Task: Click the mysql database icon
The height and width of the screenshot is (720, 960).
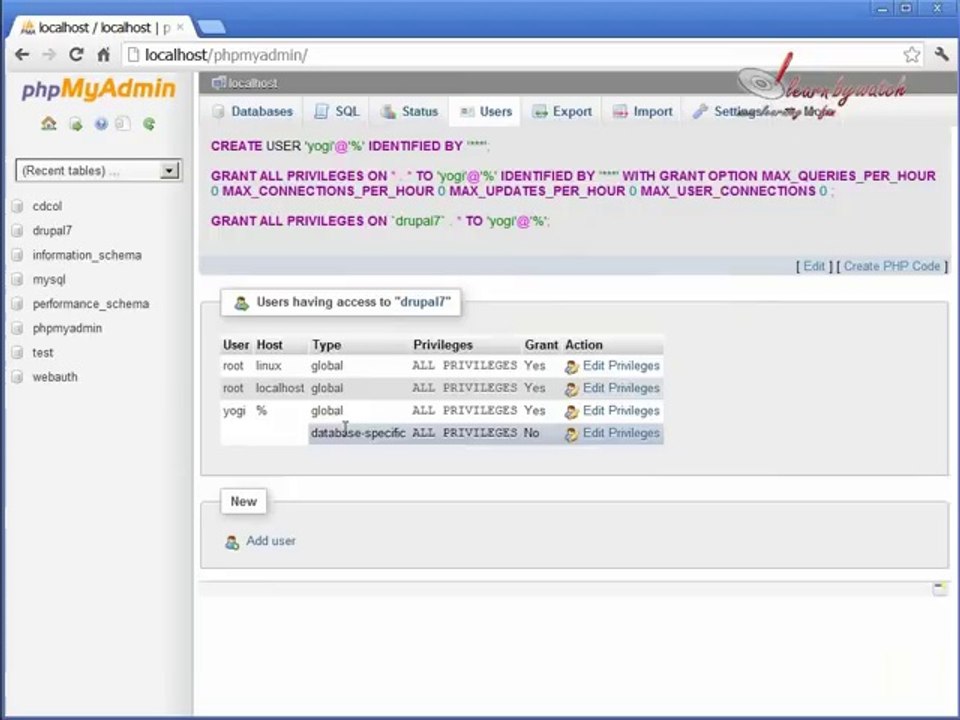Action: pos(18,280)
